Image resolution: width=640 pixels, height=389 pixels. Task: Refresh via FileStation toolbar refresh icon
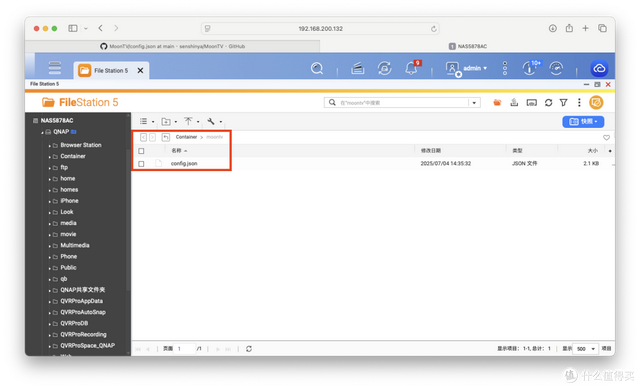(x=549, y=103)
